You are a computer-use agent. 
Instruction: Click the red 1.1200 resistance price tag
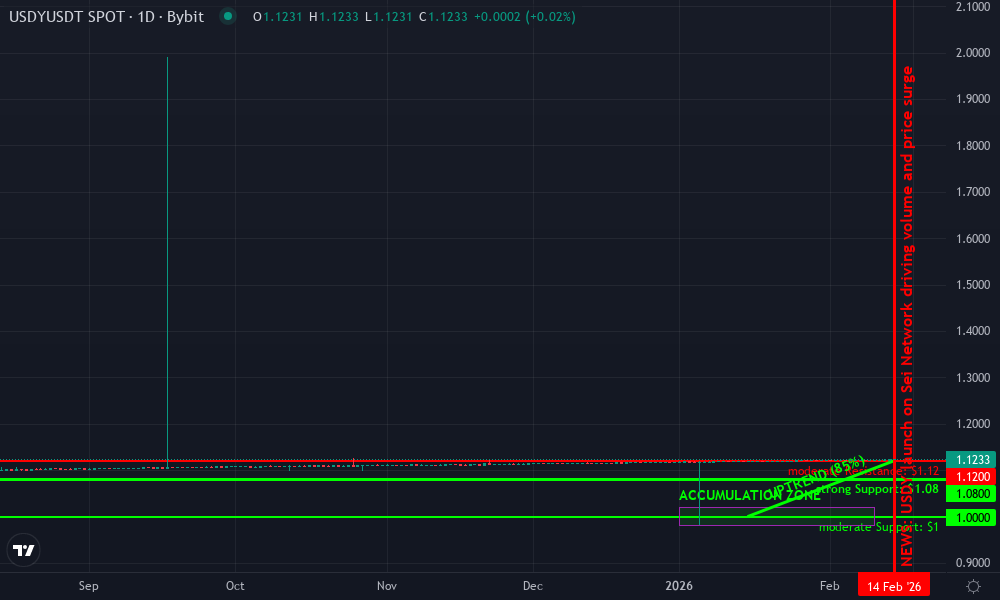(x=971, y=477)
